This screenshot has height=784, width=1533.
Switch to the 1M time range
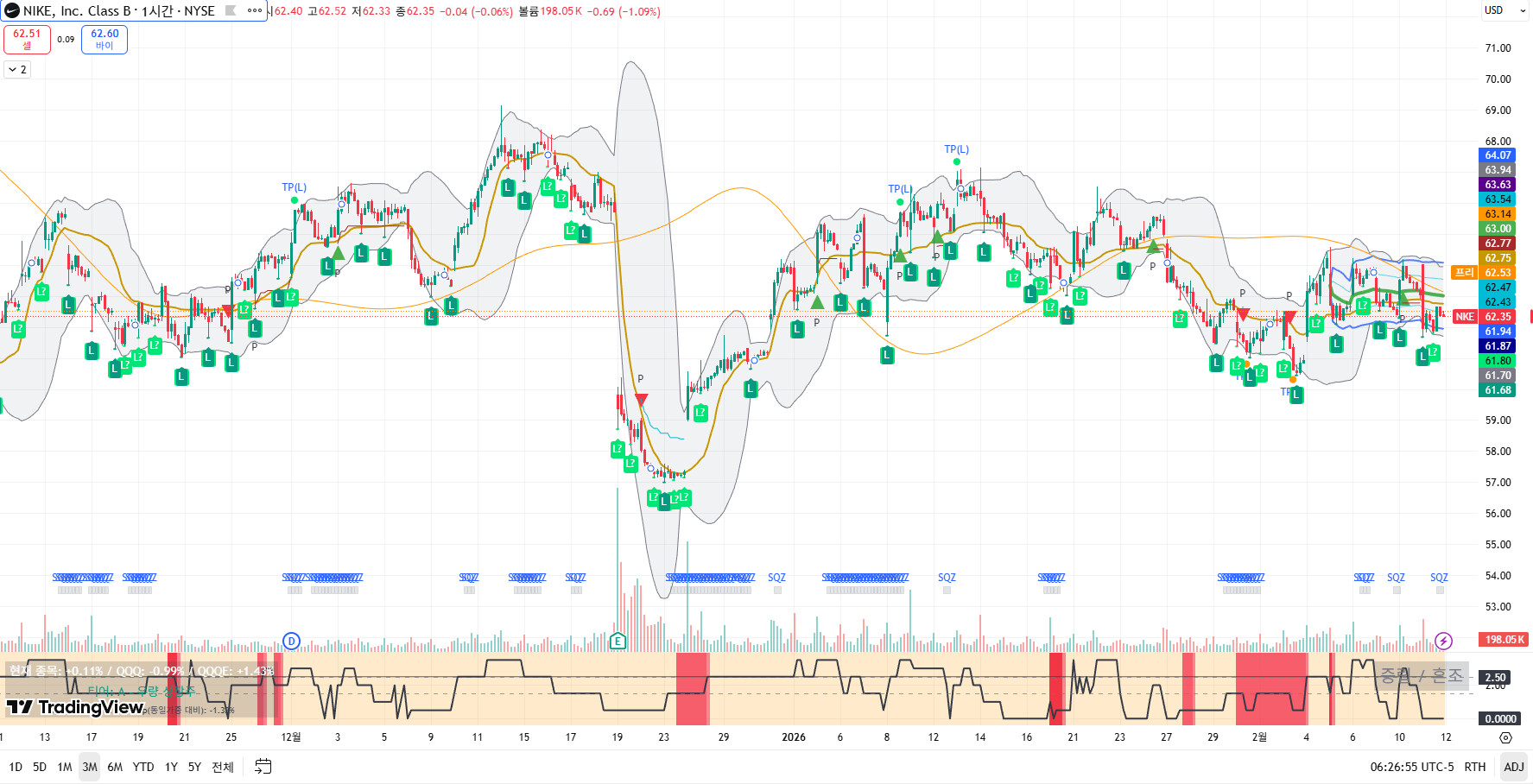(65, 767)
